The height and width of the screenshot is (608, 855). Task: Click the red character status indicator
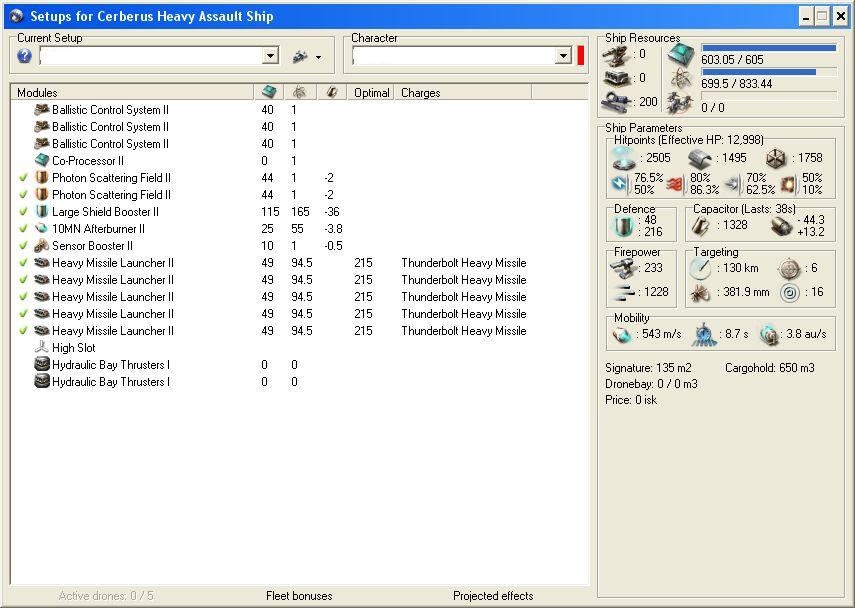[581, 56]
